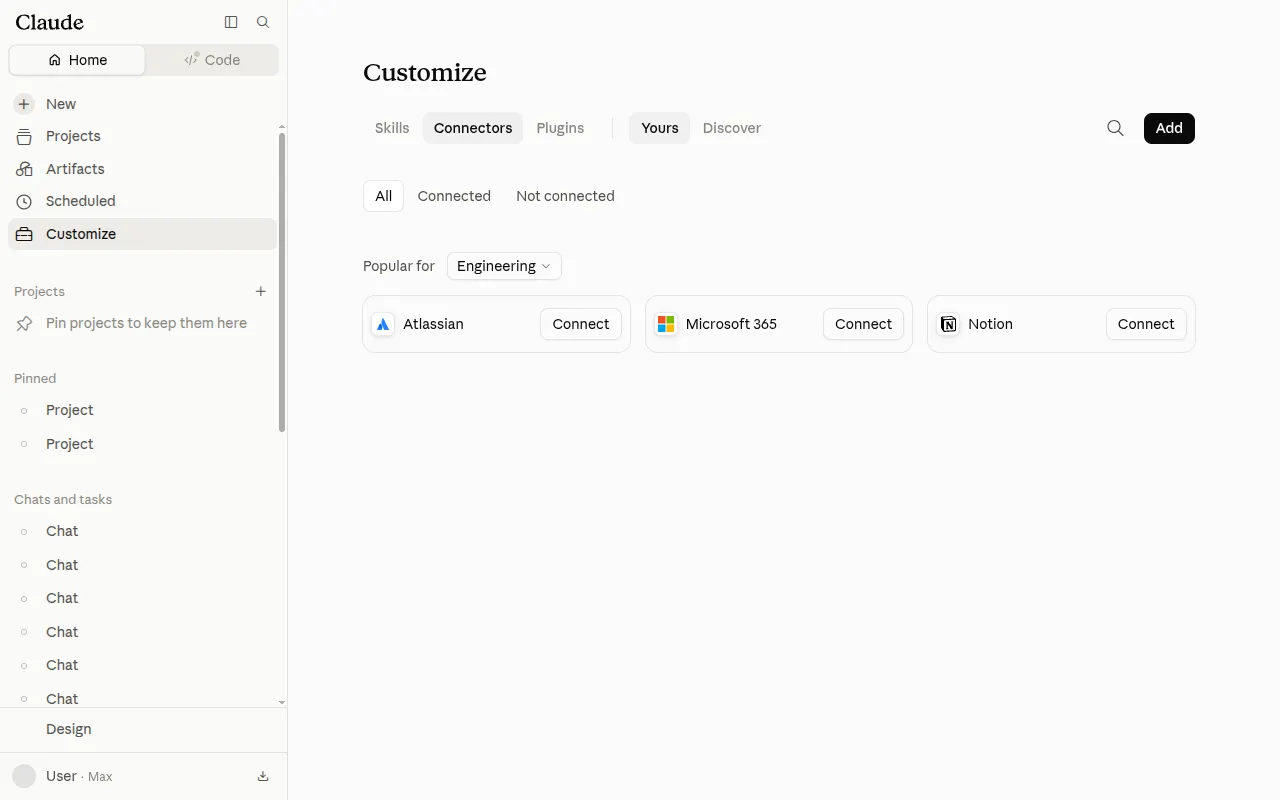Image resolution: width=1280 pixels, height=800 pixels.
Task: Click the pin icon beside Pin projects
Action: click(x=24, y=323)
